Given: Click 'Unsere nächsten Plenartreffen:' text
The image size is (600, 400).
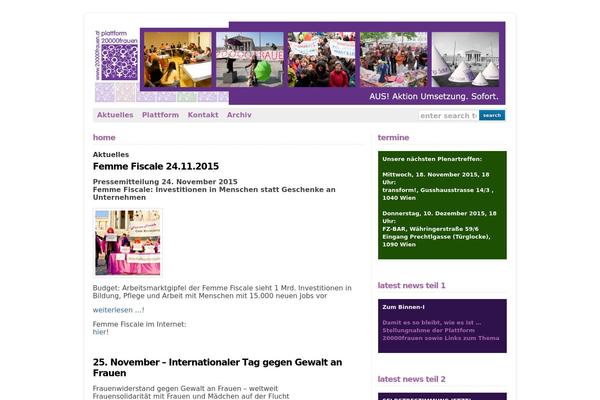Looking at the screenshot, I should (x=432, y=159).
